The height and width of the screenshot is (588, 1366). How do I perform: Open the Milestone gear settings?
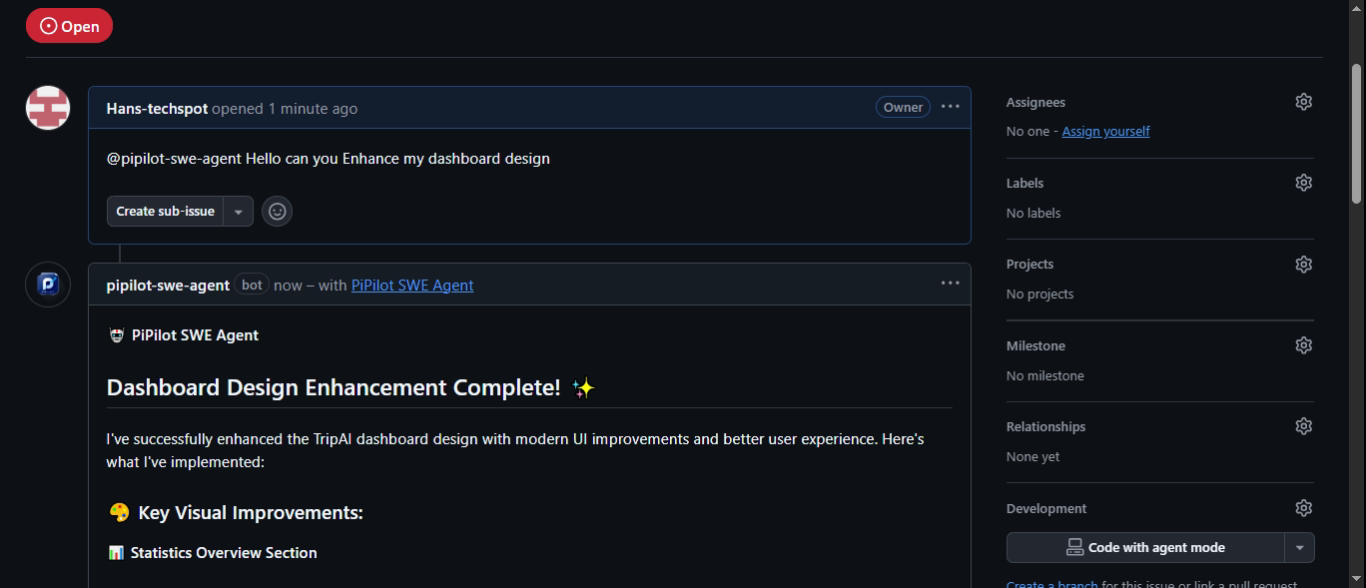tap(1303, 345)
